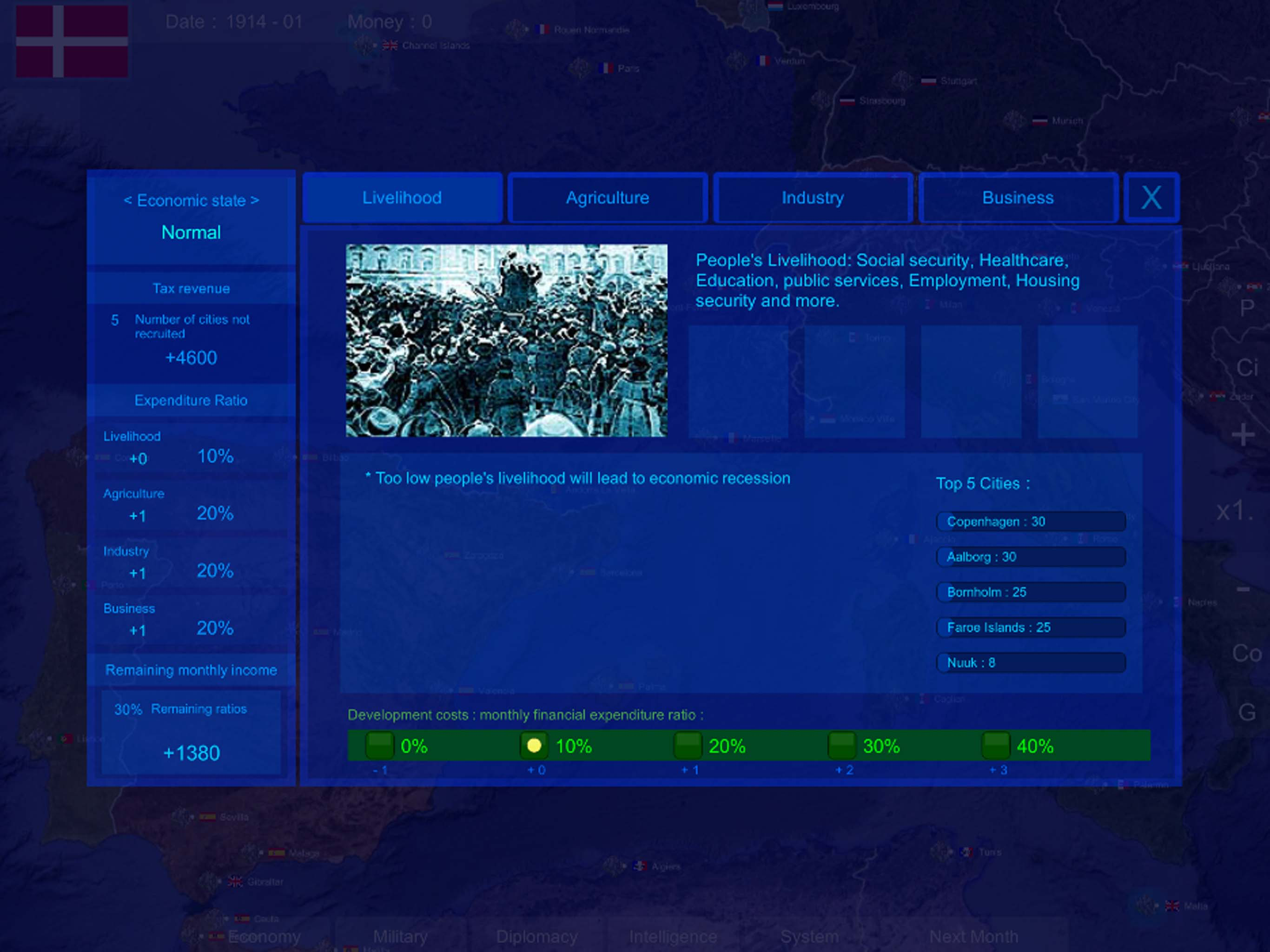Click the Denmark flag icon
This screenshot has width=1270, height=952.
[x=72, y=41]
